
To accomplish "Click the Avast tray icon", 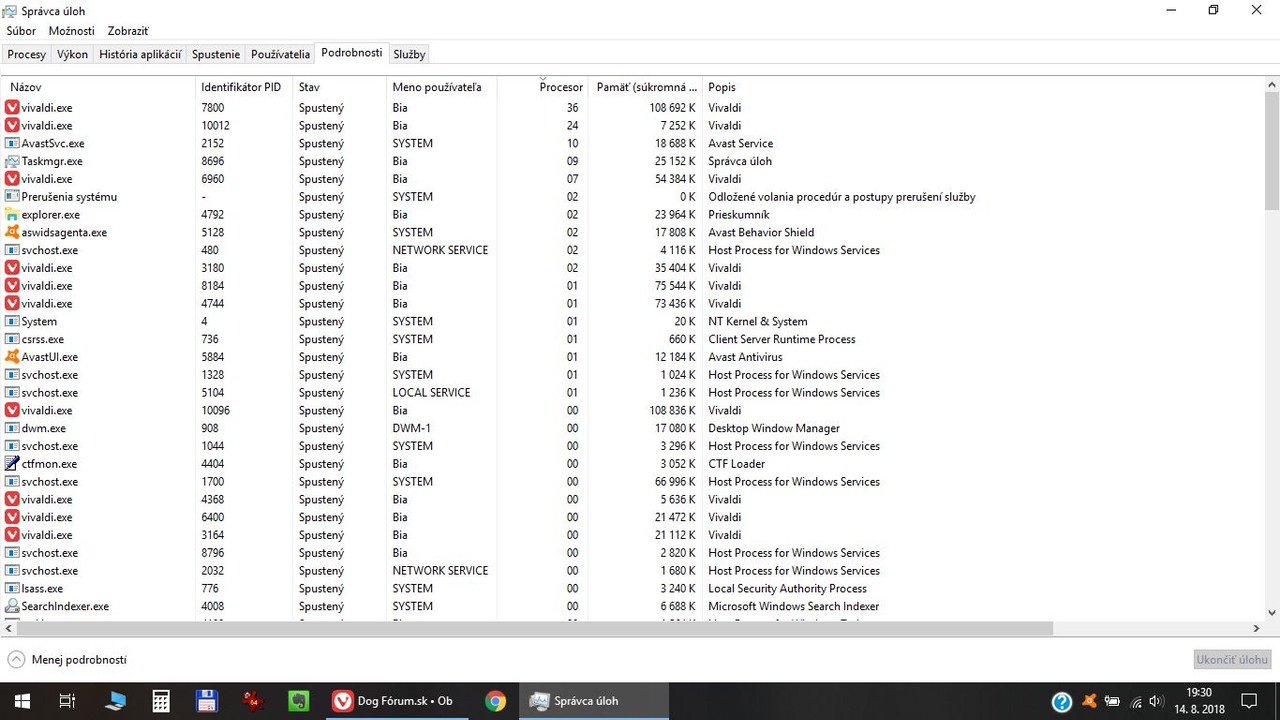I will click(1089, 701).
